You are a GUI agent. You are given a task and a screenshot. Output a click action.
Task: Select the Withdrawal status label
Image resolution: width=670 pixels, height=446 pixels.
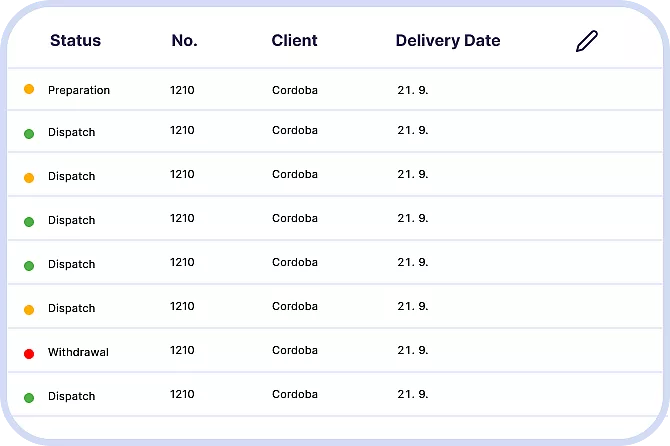78,352
